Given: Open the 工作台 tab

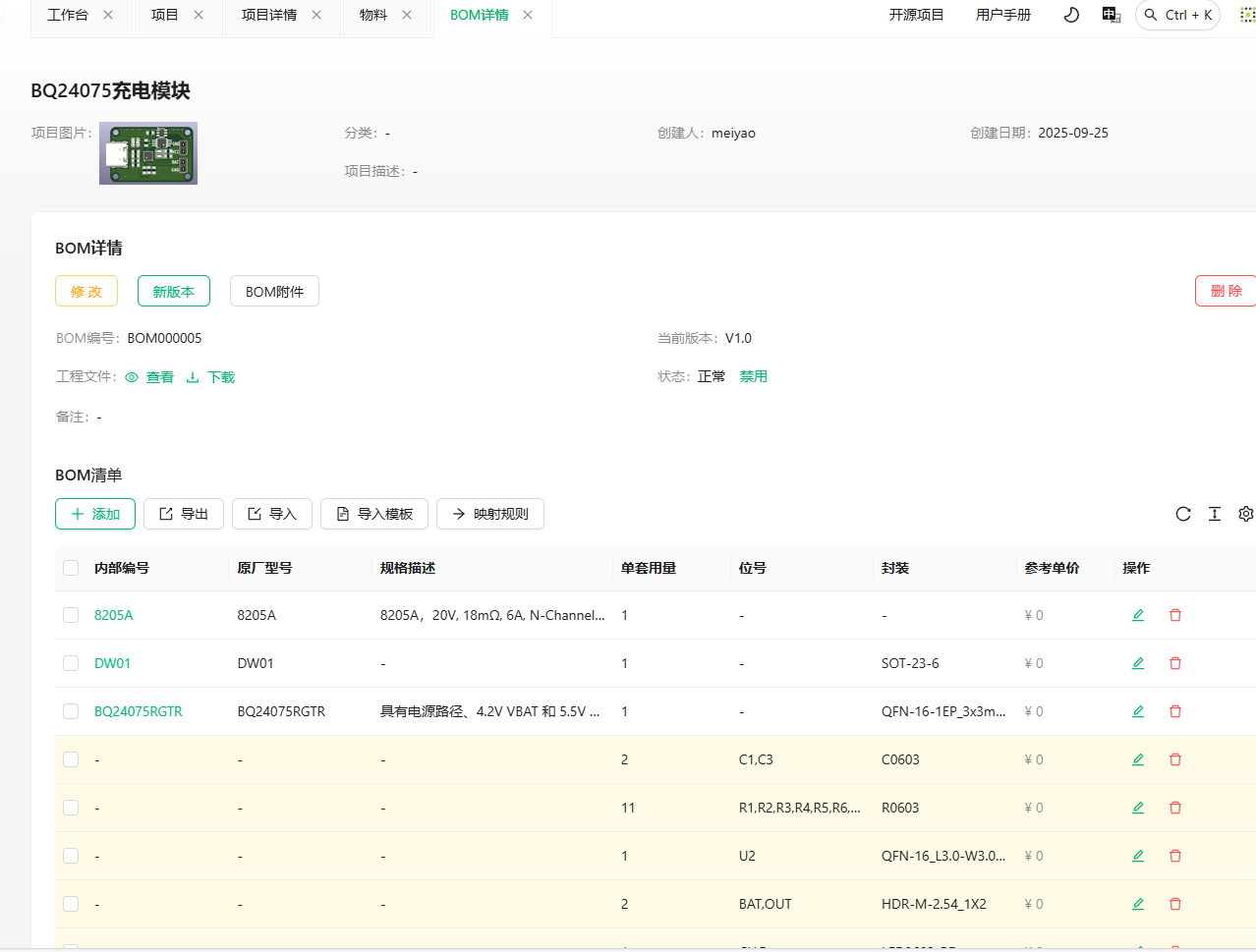Looking at the screenshot, I should pyautogui.click(x=68, y=15).
